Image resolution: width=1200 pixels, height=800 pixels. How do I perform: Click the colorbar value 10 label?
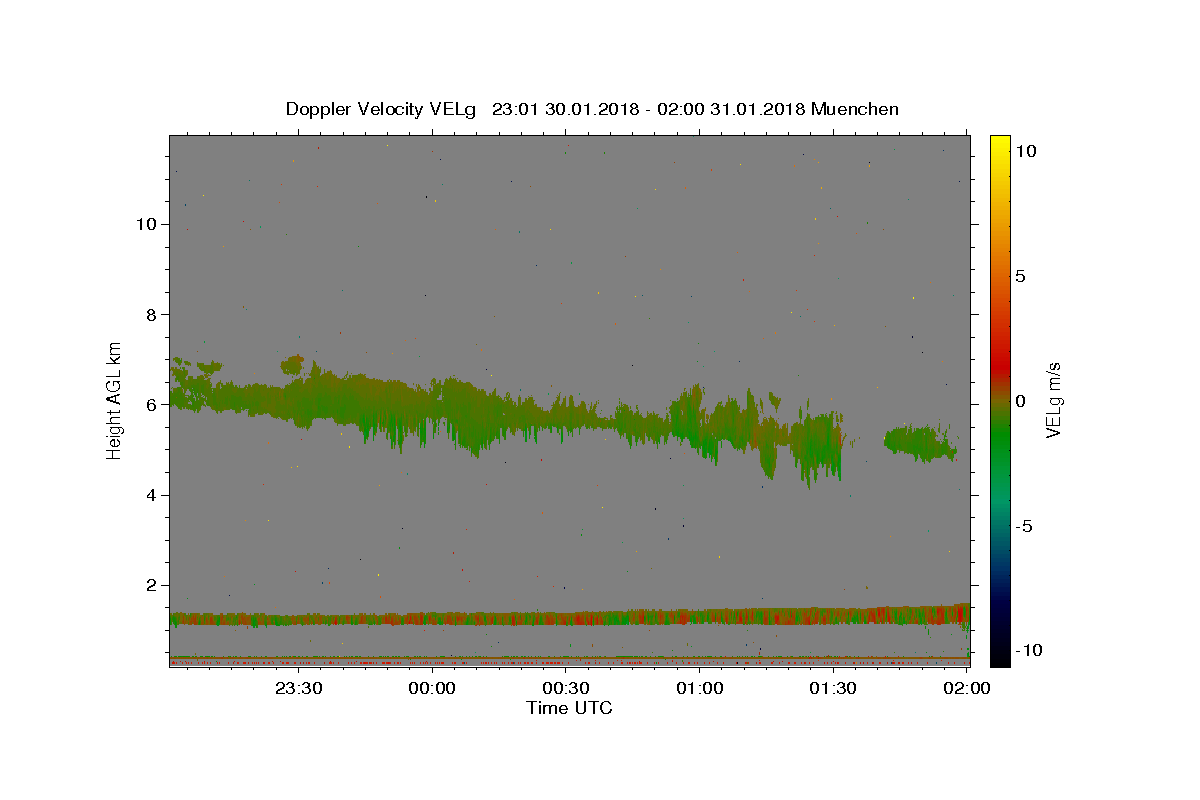1025,151
